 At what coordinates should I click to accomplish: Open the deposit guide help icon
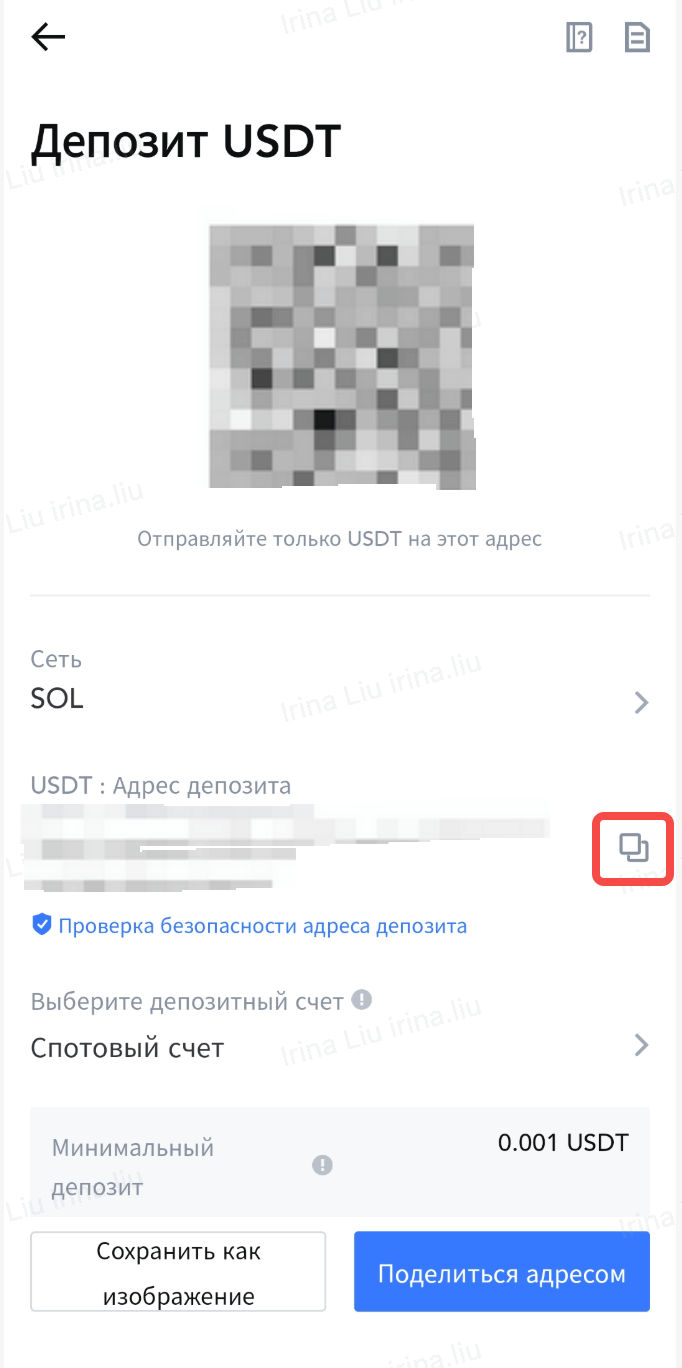point(579,38)
